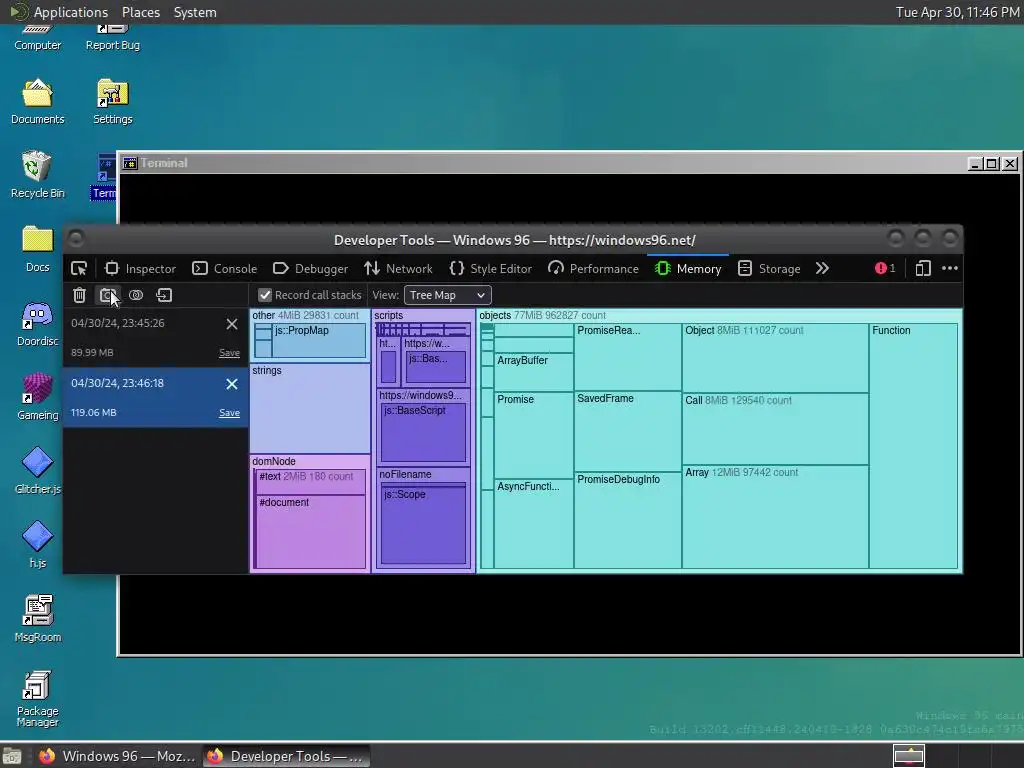Toggle the Record call stacks checkbox
The image size is (1024, 768).
264,295
